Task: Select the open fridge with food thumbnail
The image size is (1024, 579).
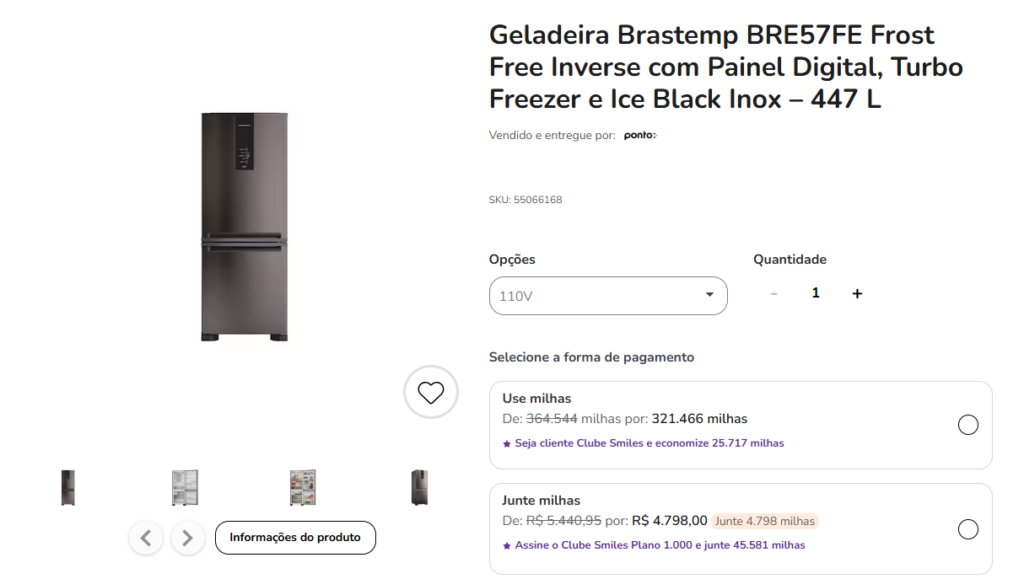Action: 302,487
